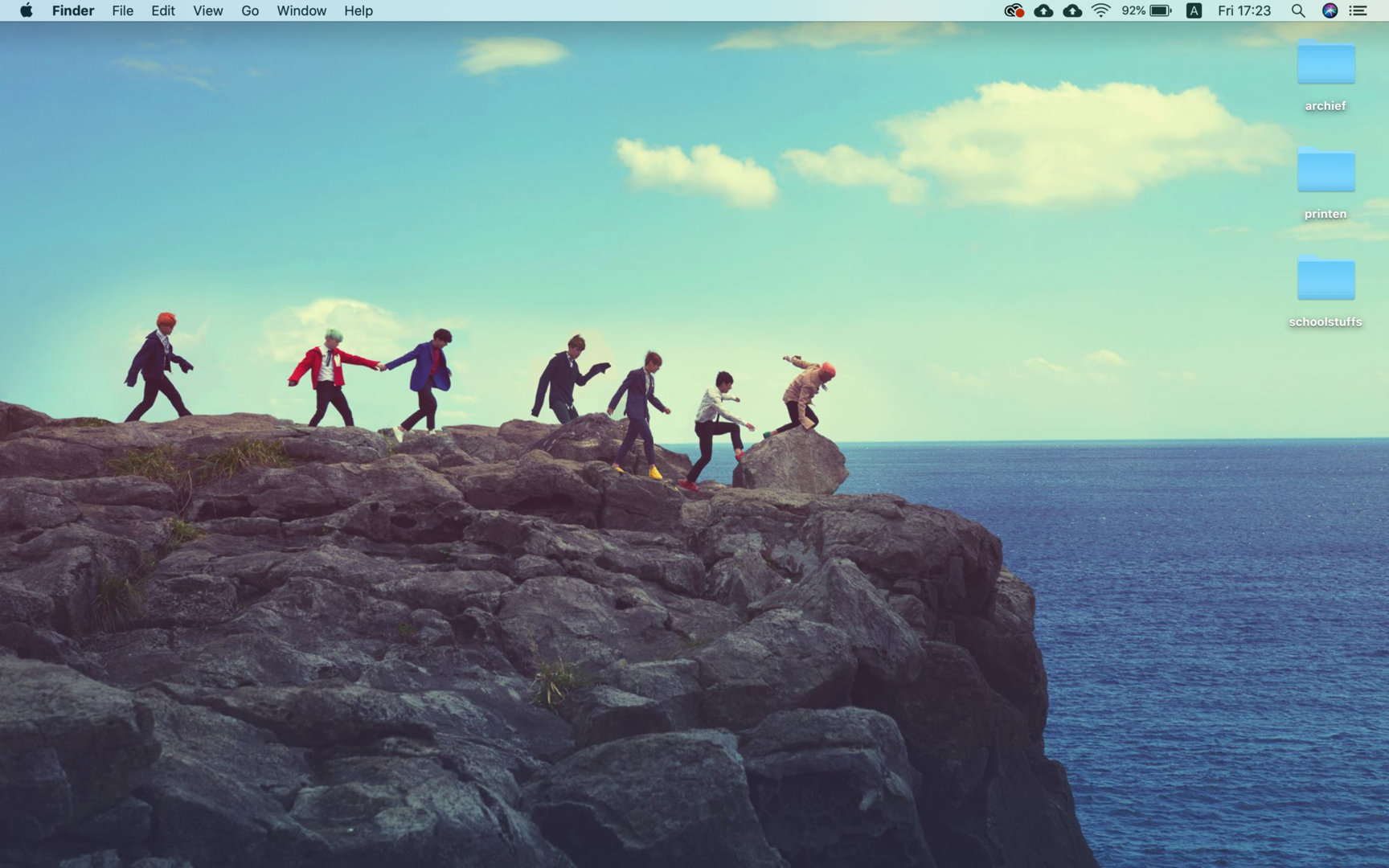Select the printen folder icon
1389x868 pixels.
coord(1326,170)
